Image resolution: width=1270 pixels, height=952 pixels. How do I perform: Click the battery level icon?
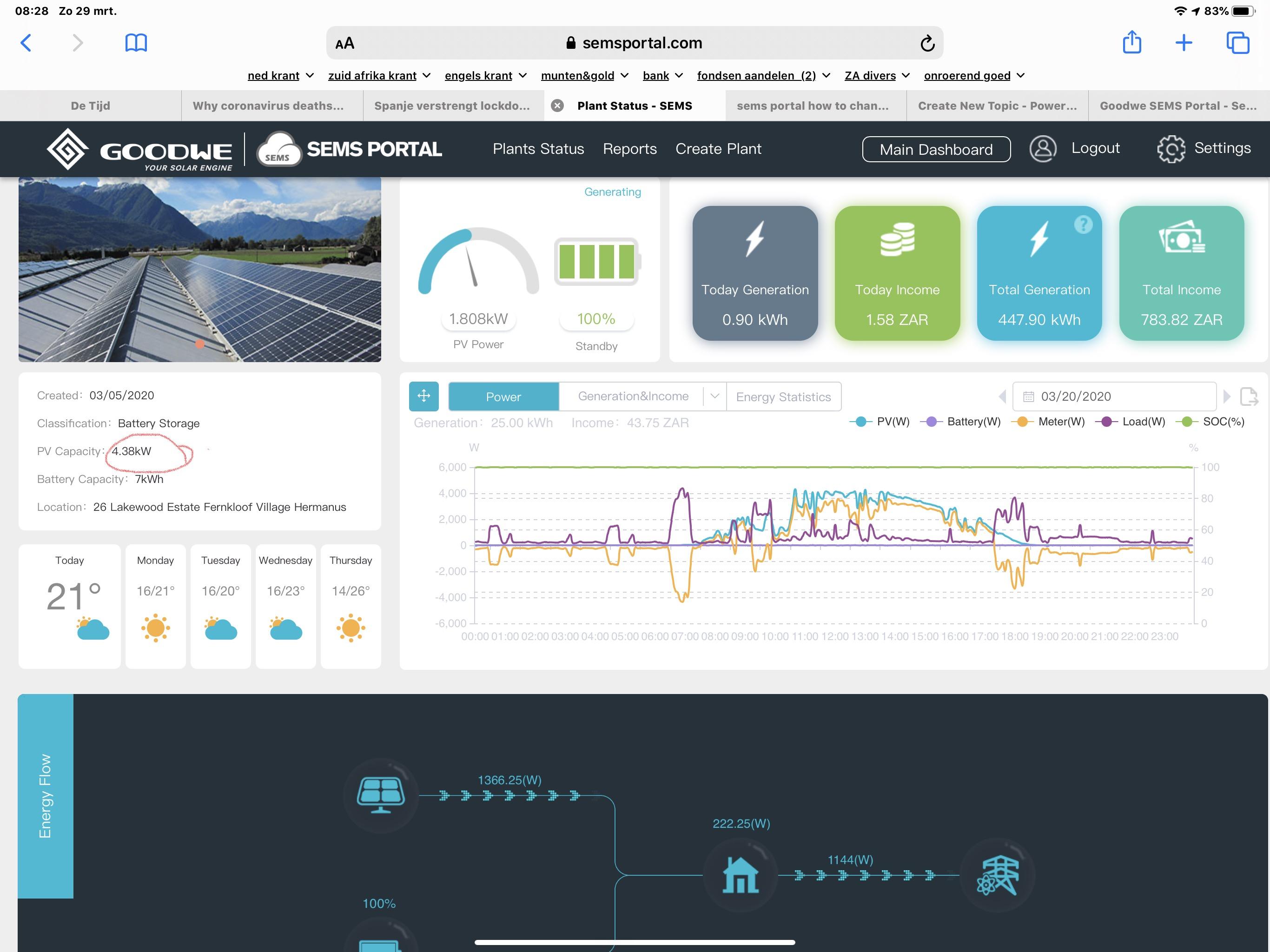[x=597, y=262]
